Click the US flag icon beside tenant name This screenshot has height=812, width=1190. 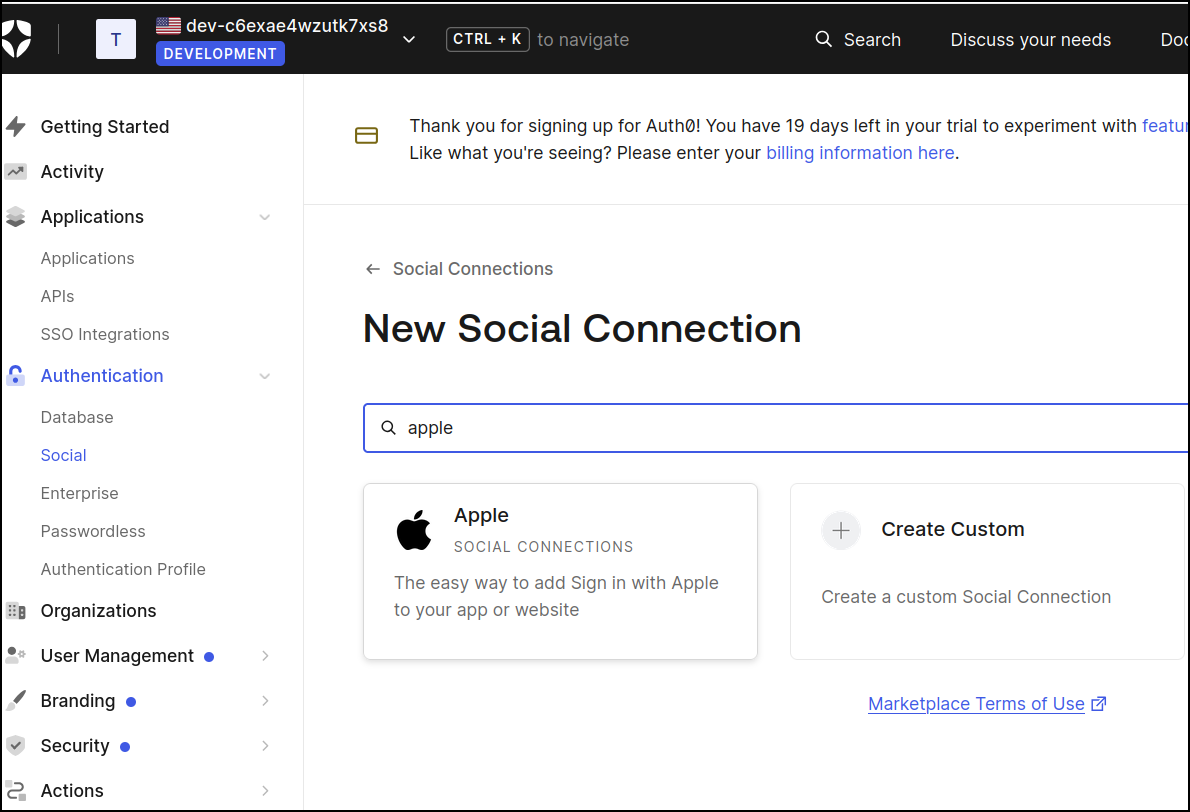(x=168, y=25)
